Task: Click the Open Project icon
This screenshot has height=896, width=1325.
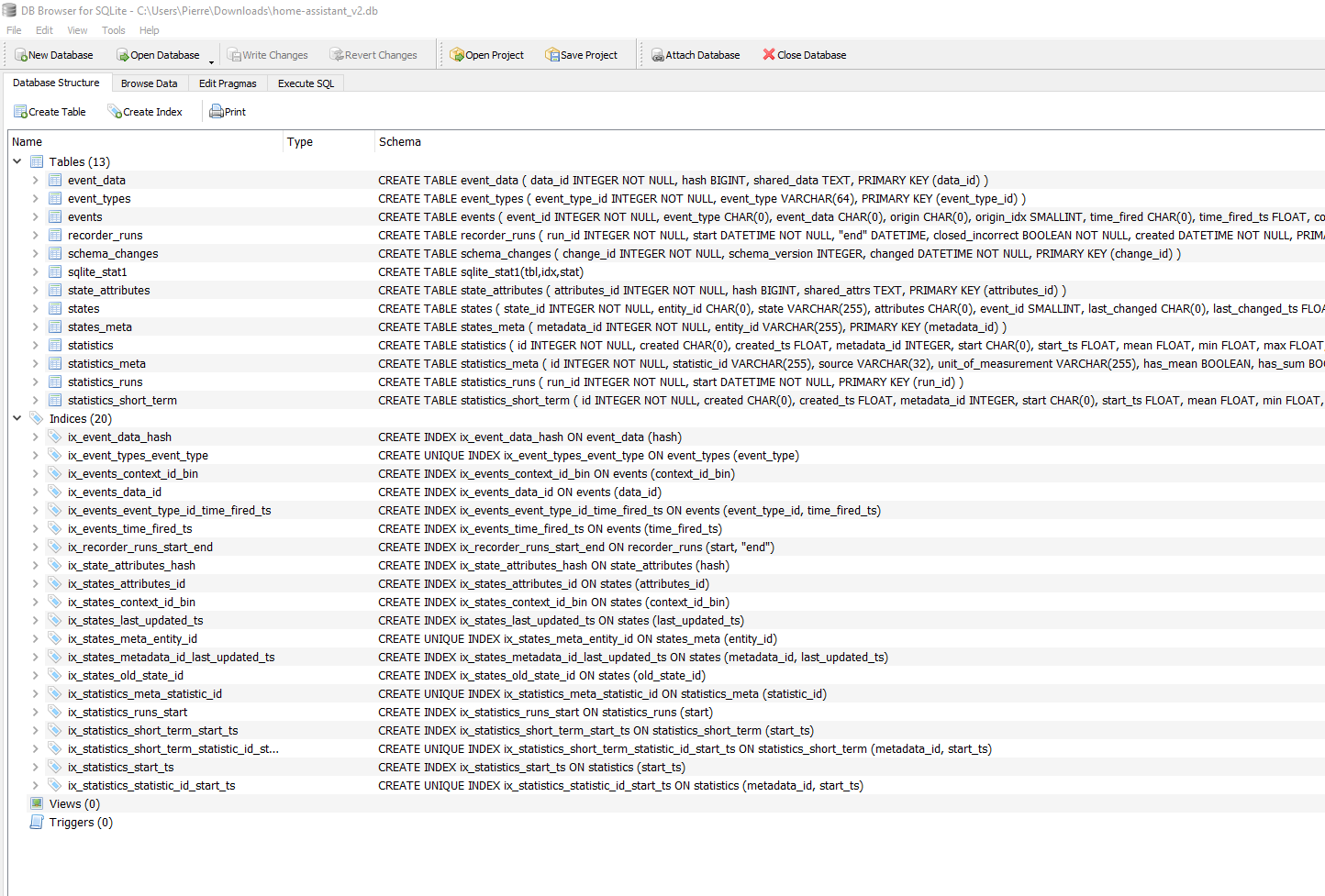Action: point(457,55)
